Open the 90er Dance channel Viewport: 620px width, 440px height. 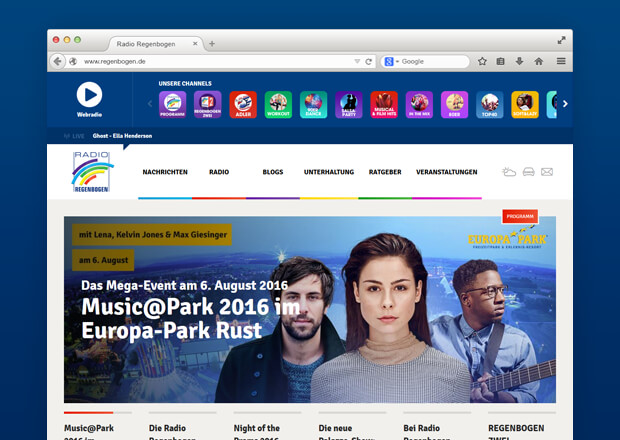314,105
